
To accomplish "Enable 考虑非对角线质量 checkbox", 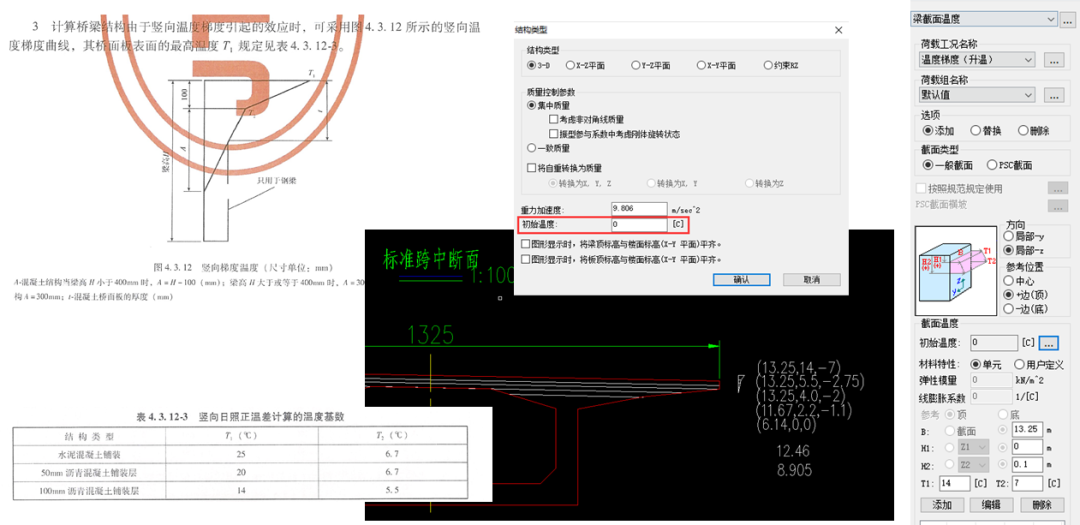I will tap(553, 120).
